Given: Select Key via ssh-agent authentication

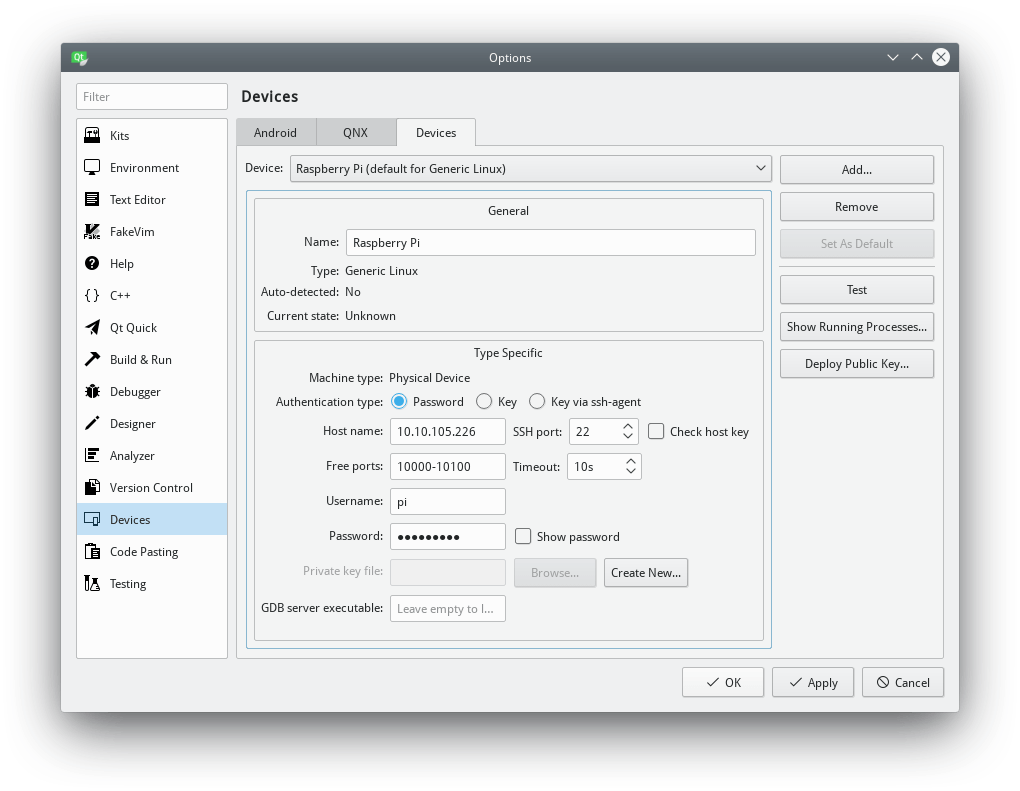Looking at the screenshot, I should 537,401.
